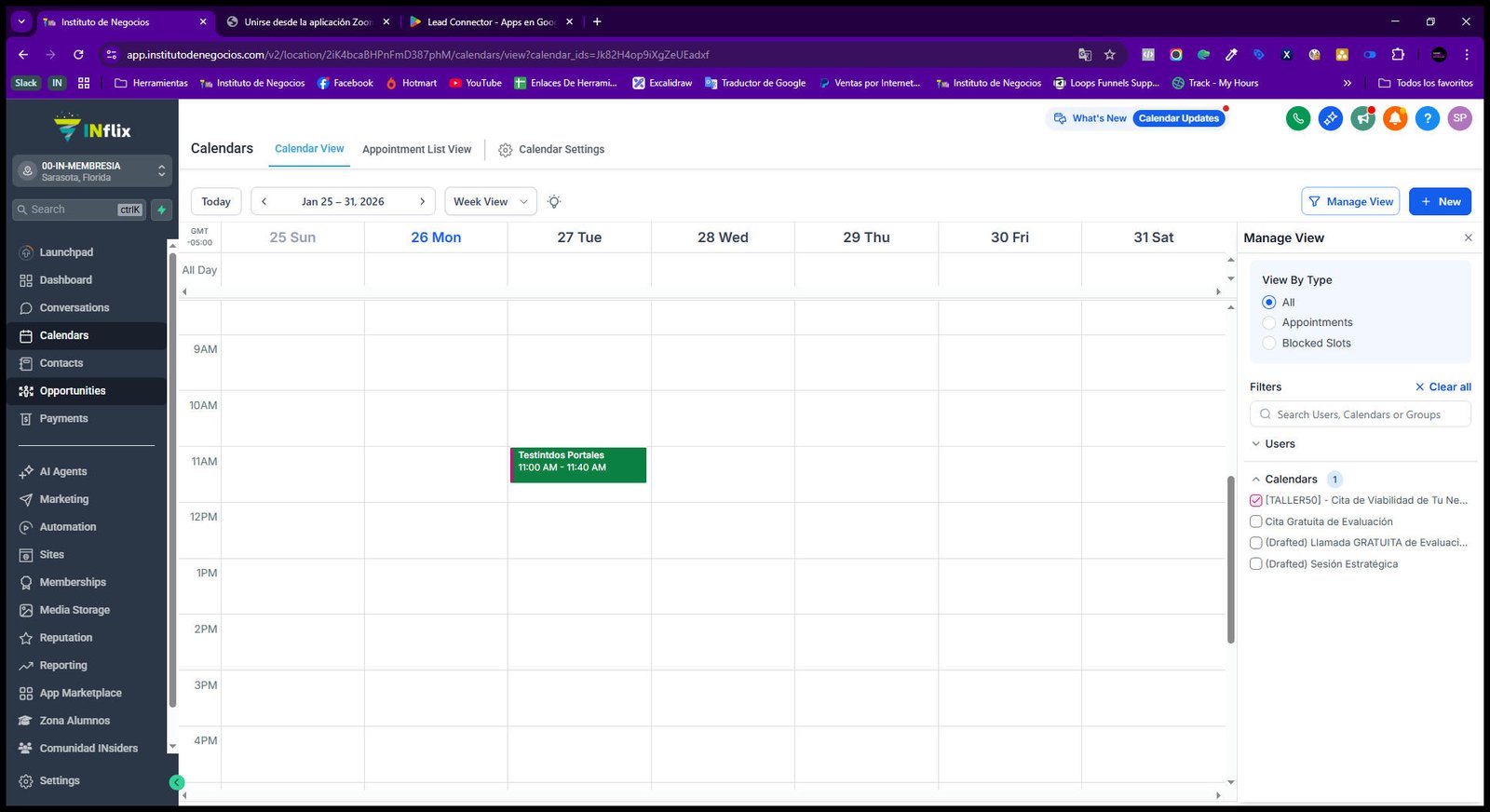Check Cita Gratuita de Evaluación calendar
This screenshot has height=812, width=1490.
coord(1256,521)
